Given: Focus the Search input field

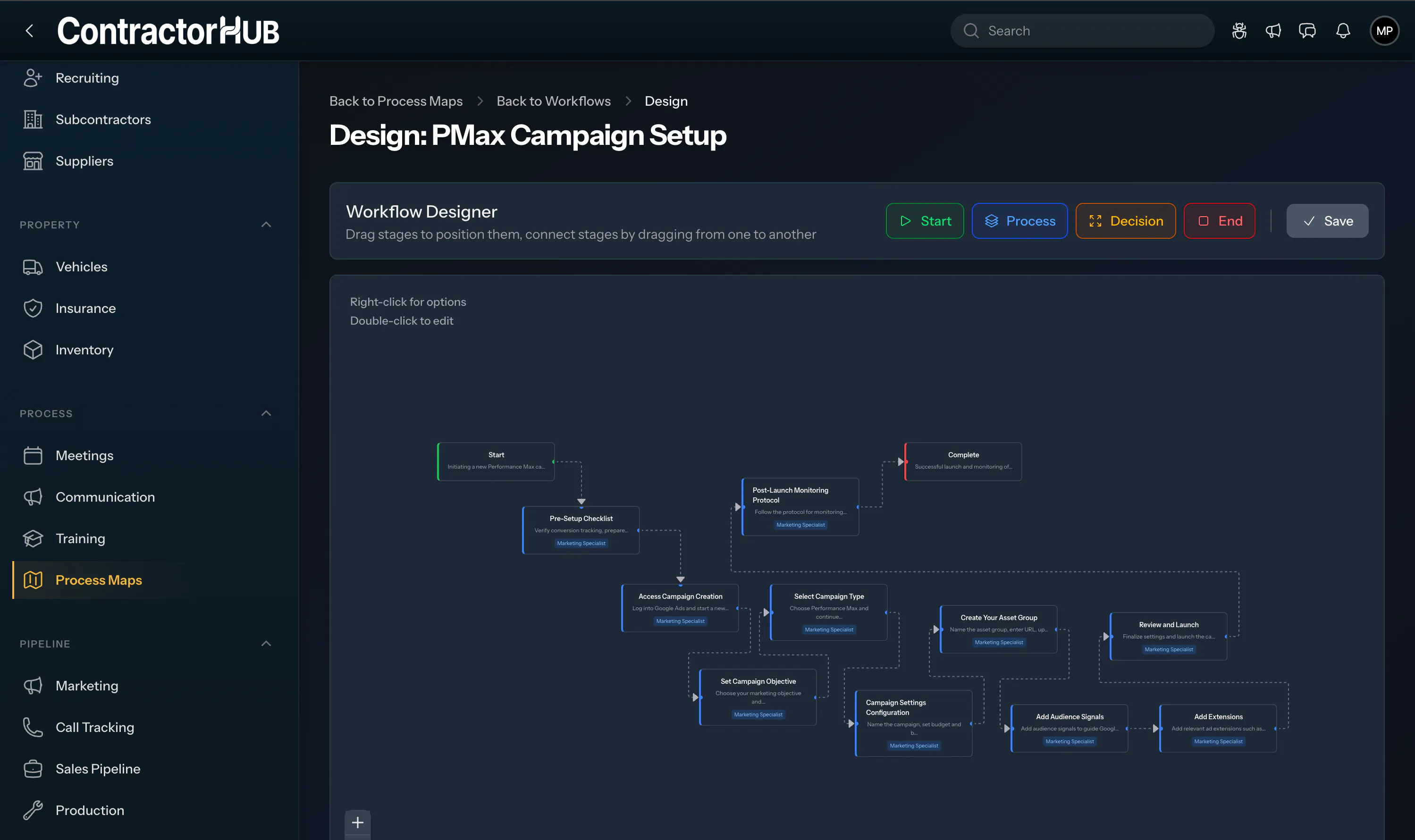Looking at the screenshot, I should pos(1082,31).
